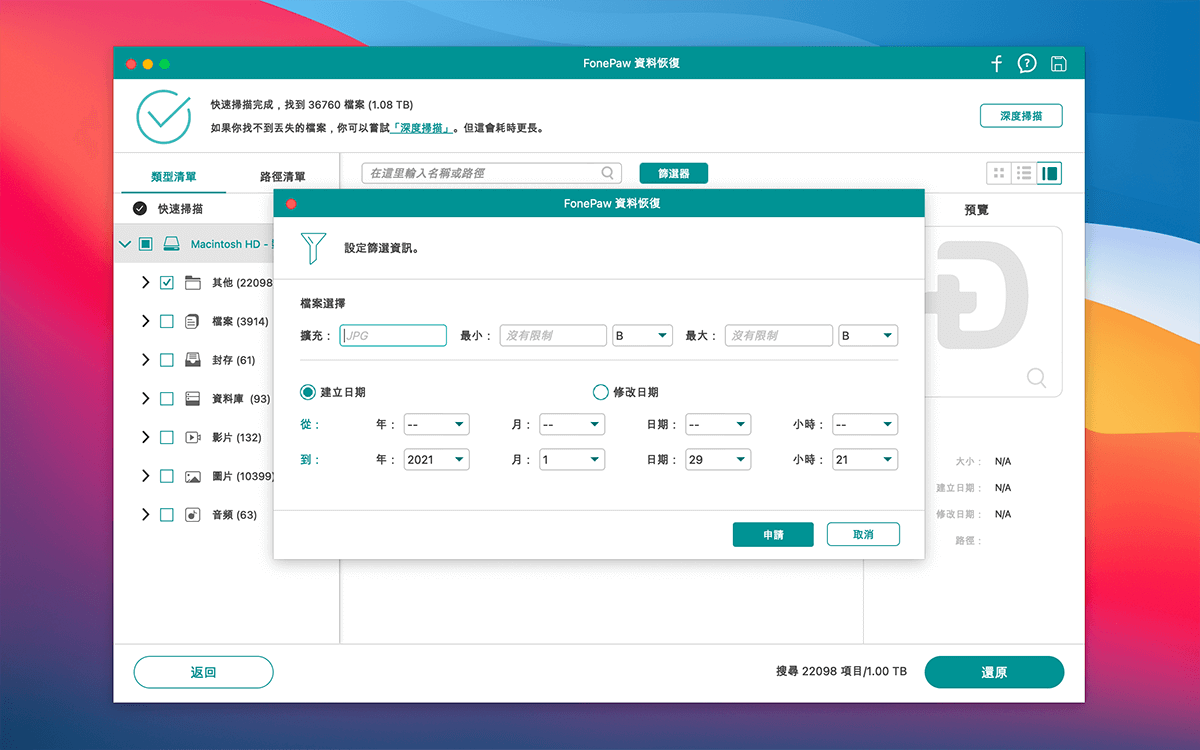Viewport: 1200px width, 750px height.
Task: Open the 到 hour dropdown showing 21
Action: pyautogui.click(x=864, y=460)
